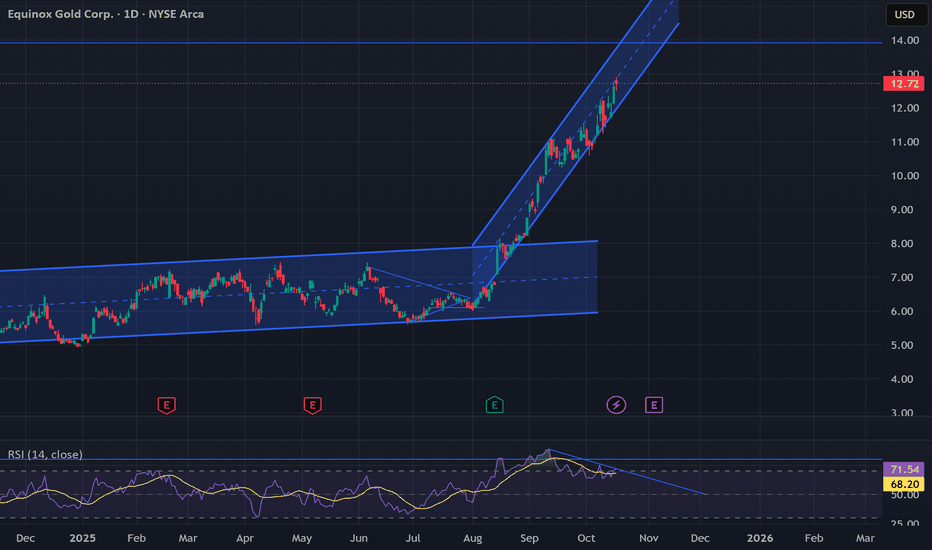Click the red earnings marker near February

(x=166, y=406)
